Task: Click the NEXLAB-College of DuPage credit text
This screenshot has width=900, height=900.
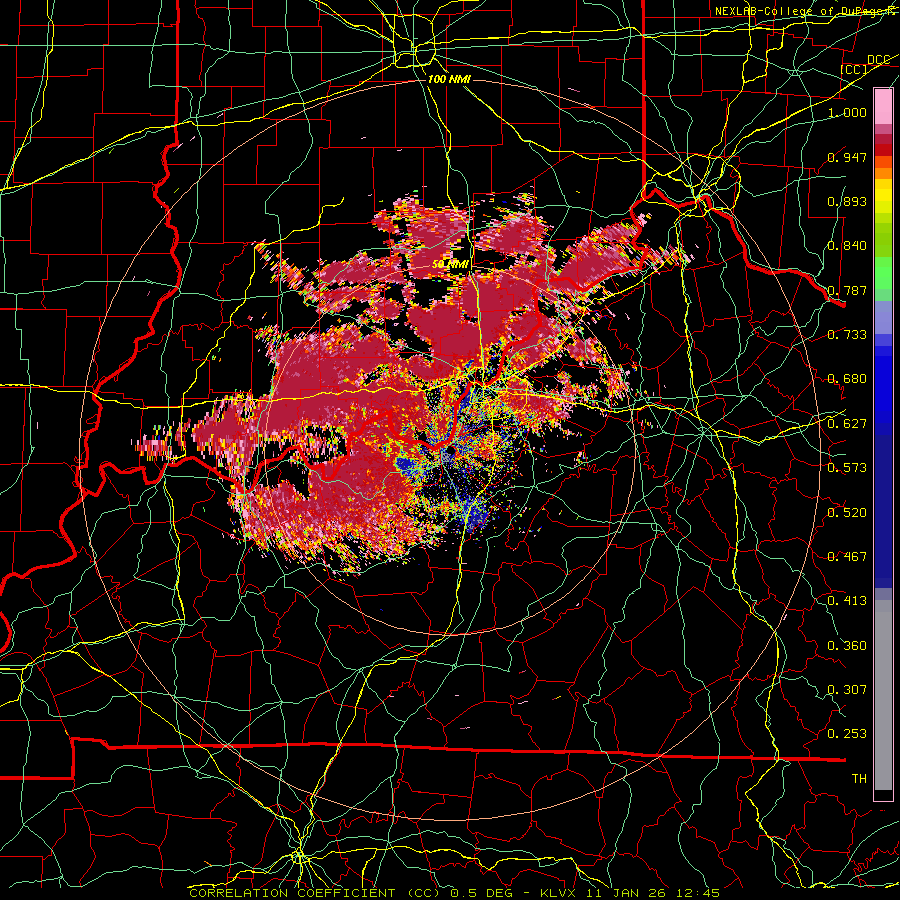Action: tap(807, 11)
